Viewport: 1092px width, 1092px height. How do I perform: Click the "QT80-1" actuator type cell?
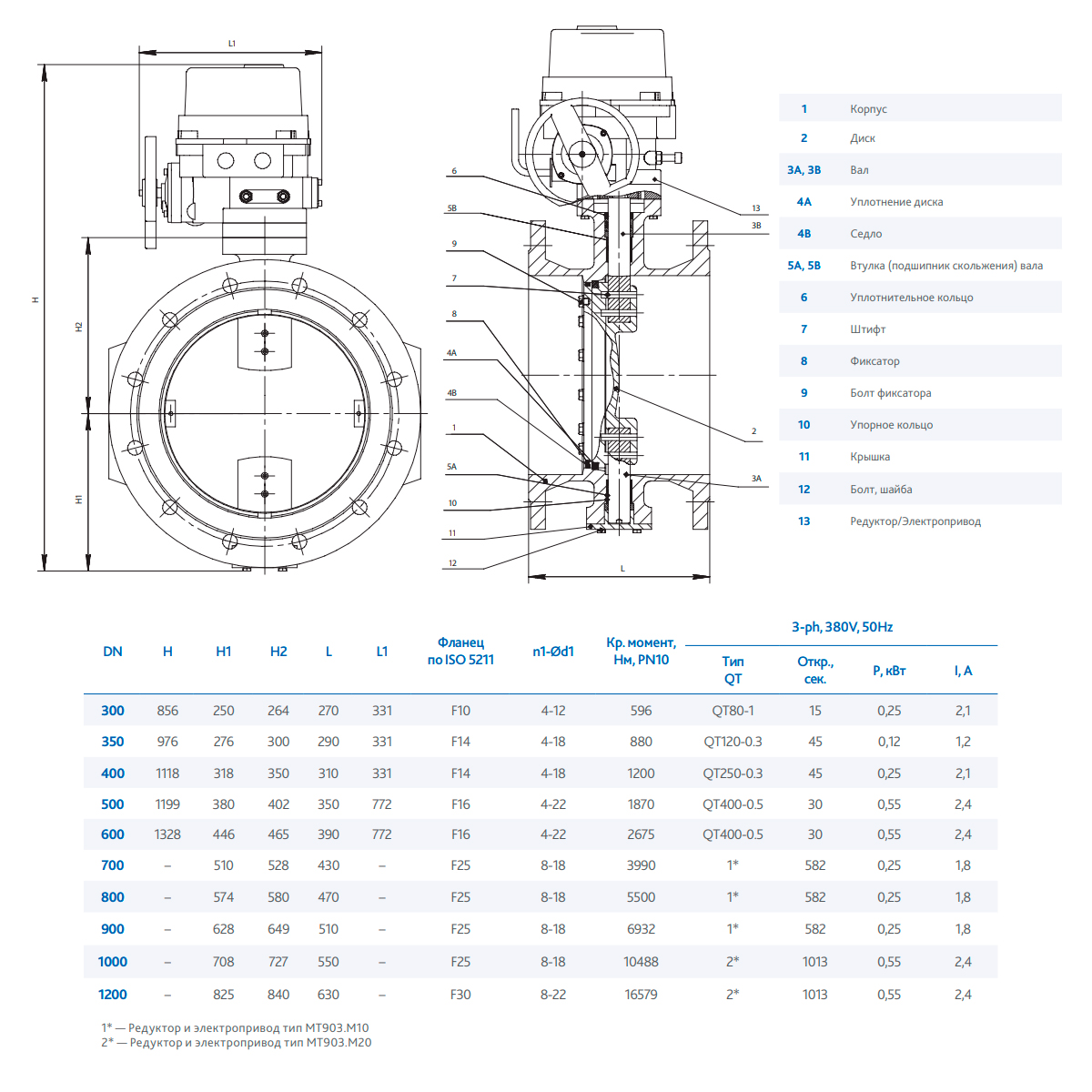point(733,711)
